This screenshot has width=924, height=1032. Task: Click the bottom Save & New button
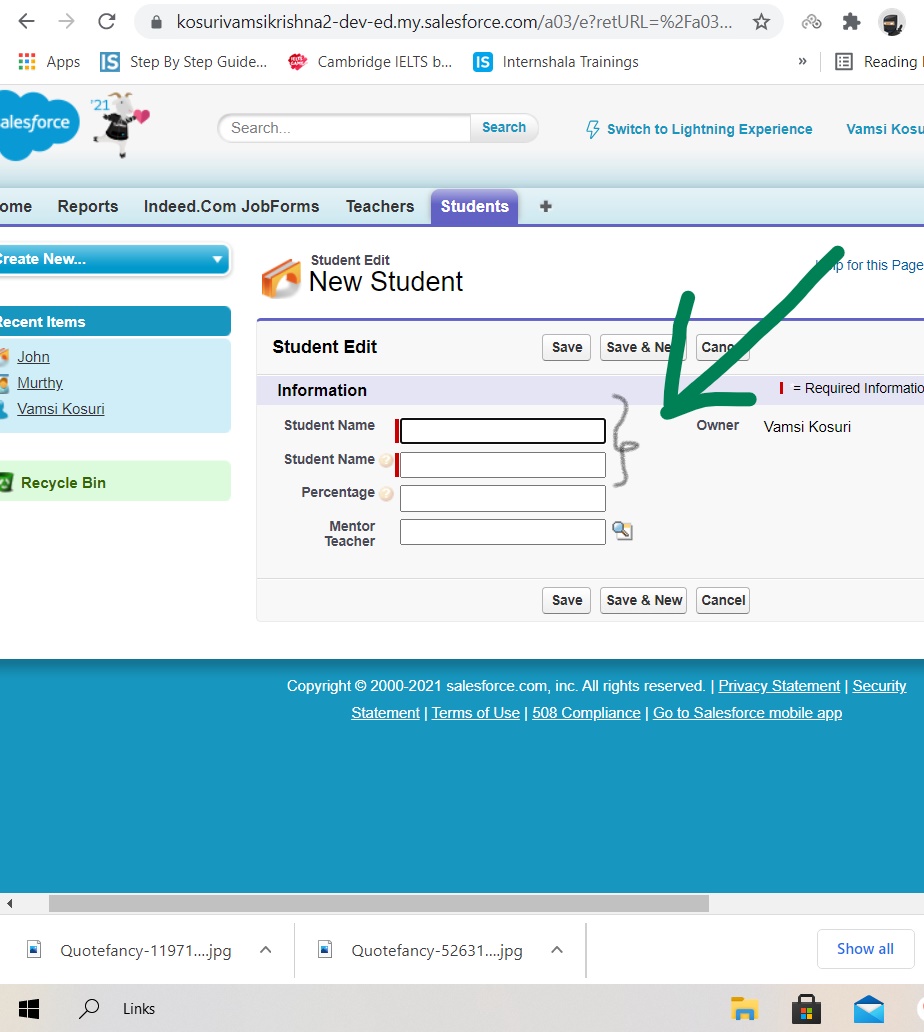point(644,600)
